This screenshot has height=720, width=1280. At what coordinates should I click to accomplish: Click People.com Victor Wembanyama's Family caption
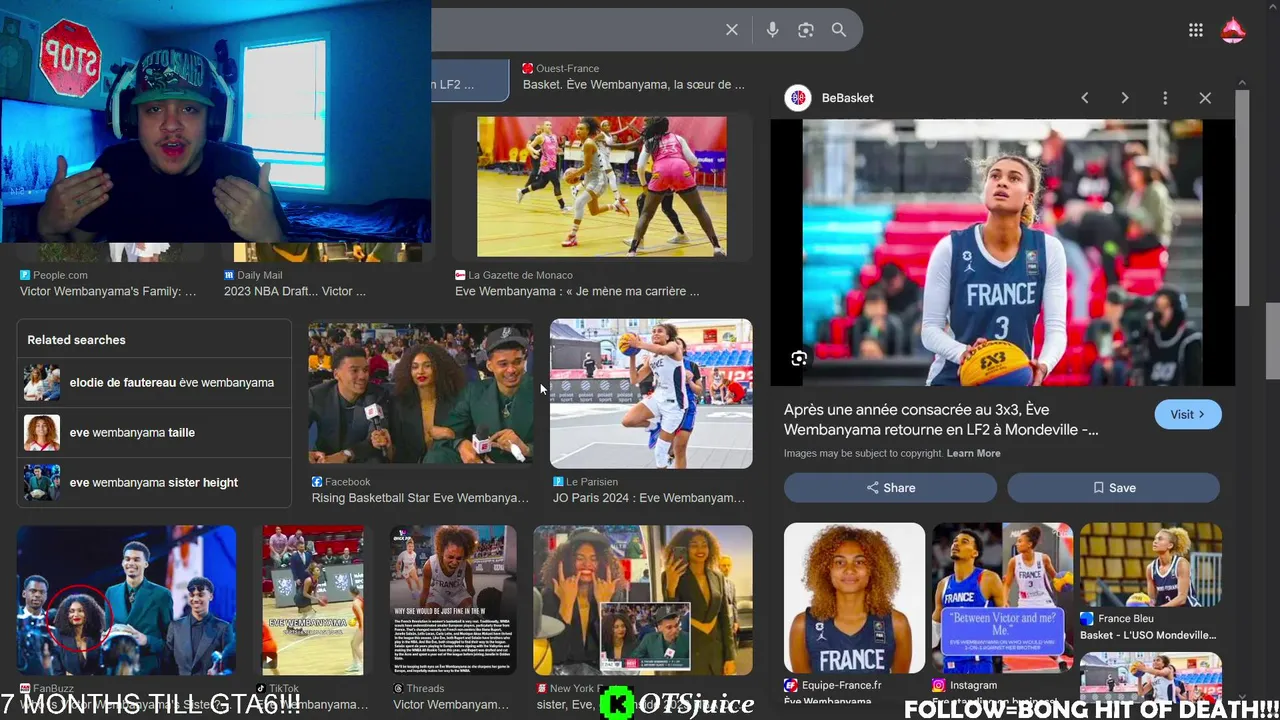pyautogui.click(x=108, y=291)
